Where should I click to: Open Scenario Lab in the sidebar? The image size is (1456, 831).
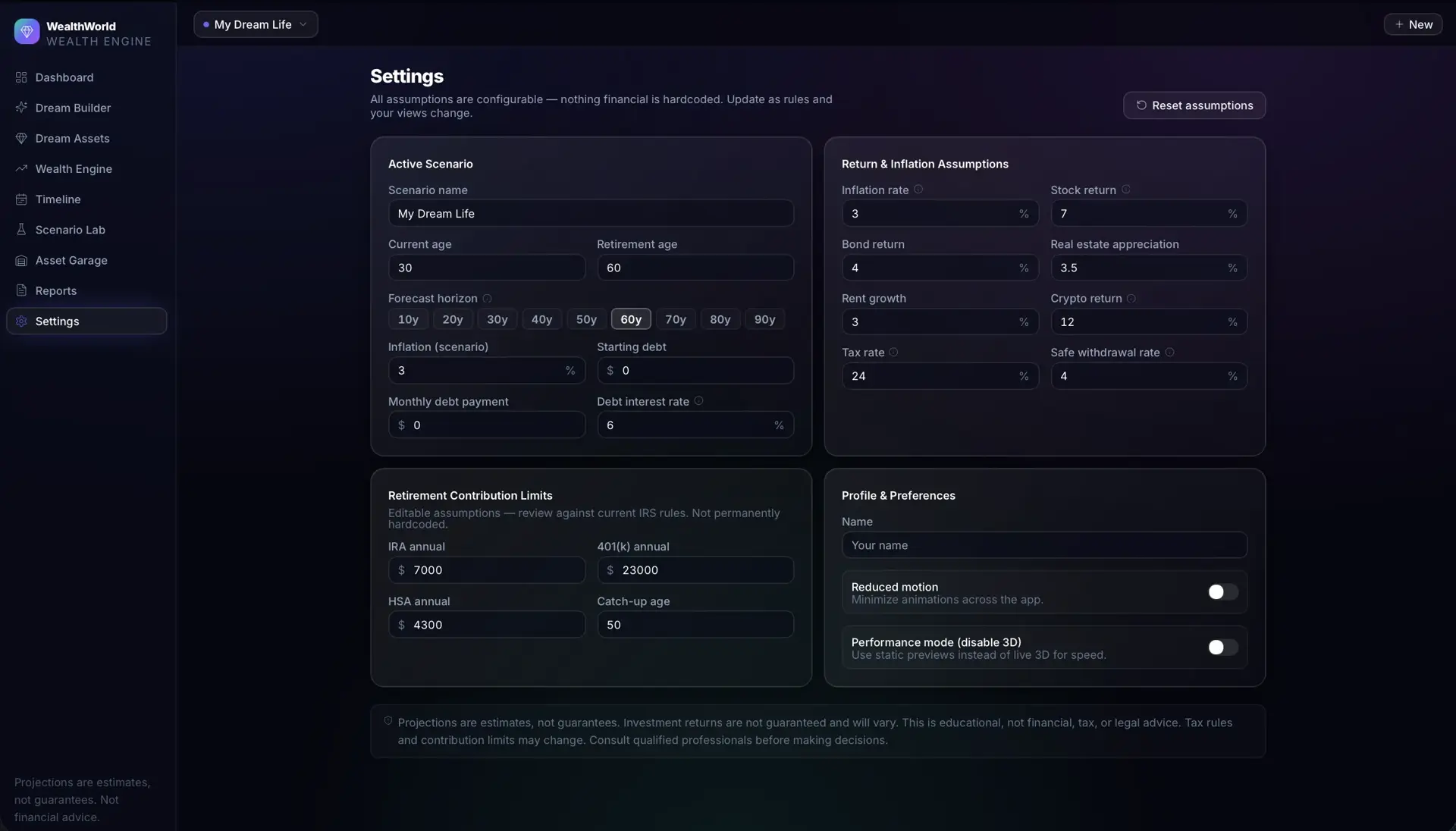click(86, 230)
